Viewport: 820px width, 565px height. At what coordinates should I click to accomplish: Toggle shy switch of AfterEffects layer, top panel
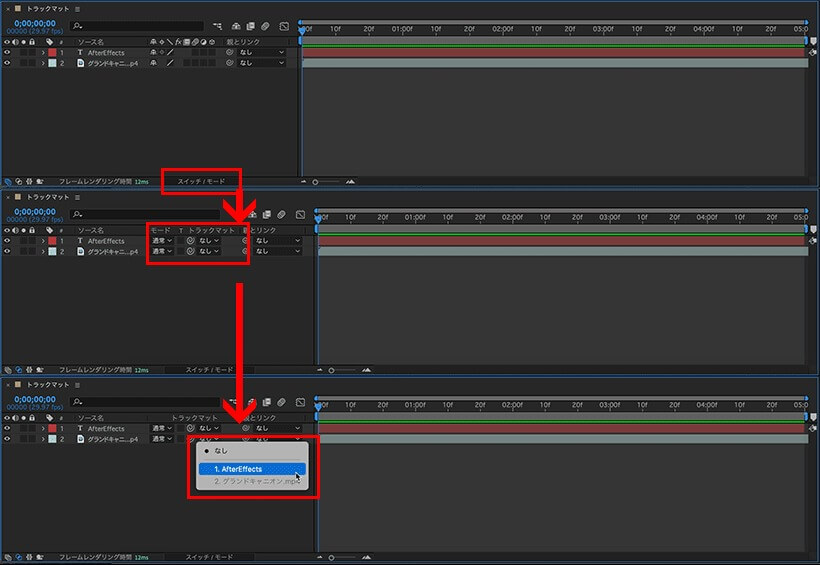153,52
